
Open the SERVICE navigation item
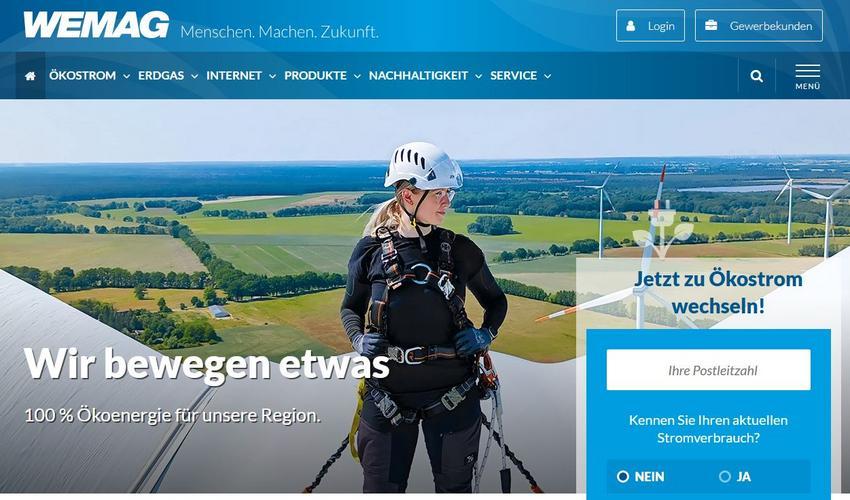521,75
